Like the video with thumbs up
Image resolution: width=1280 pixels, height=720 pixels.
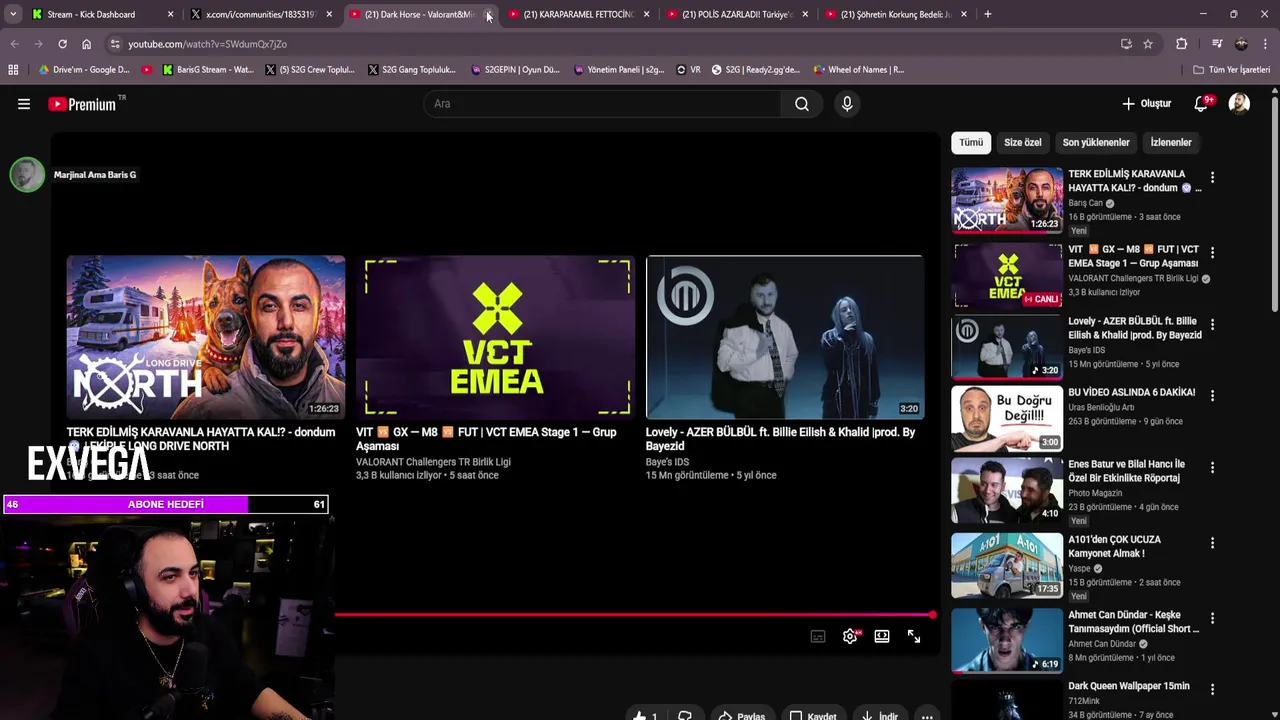[x=645, y=716]
